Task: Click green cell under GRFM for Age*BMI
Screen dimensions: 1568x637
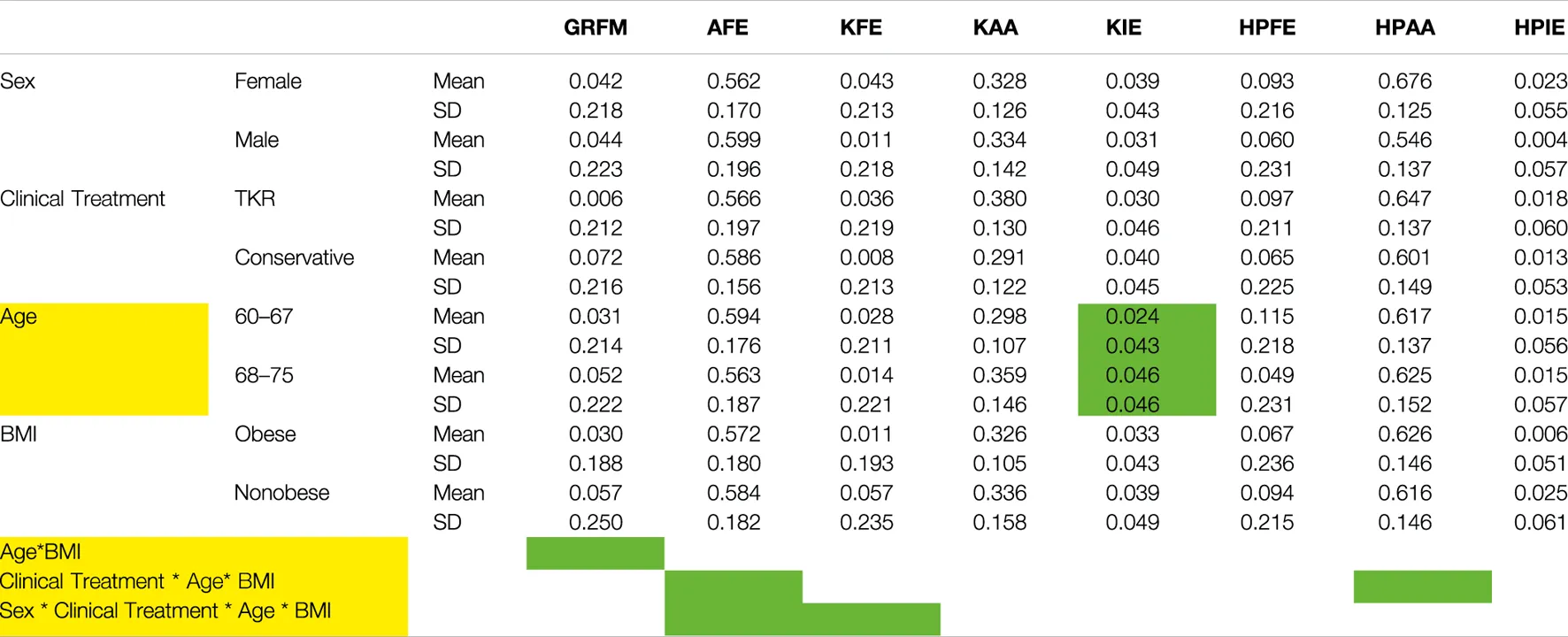Action: coord(595,553)
